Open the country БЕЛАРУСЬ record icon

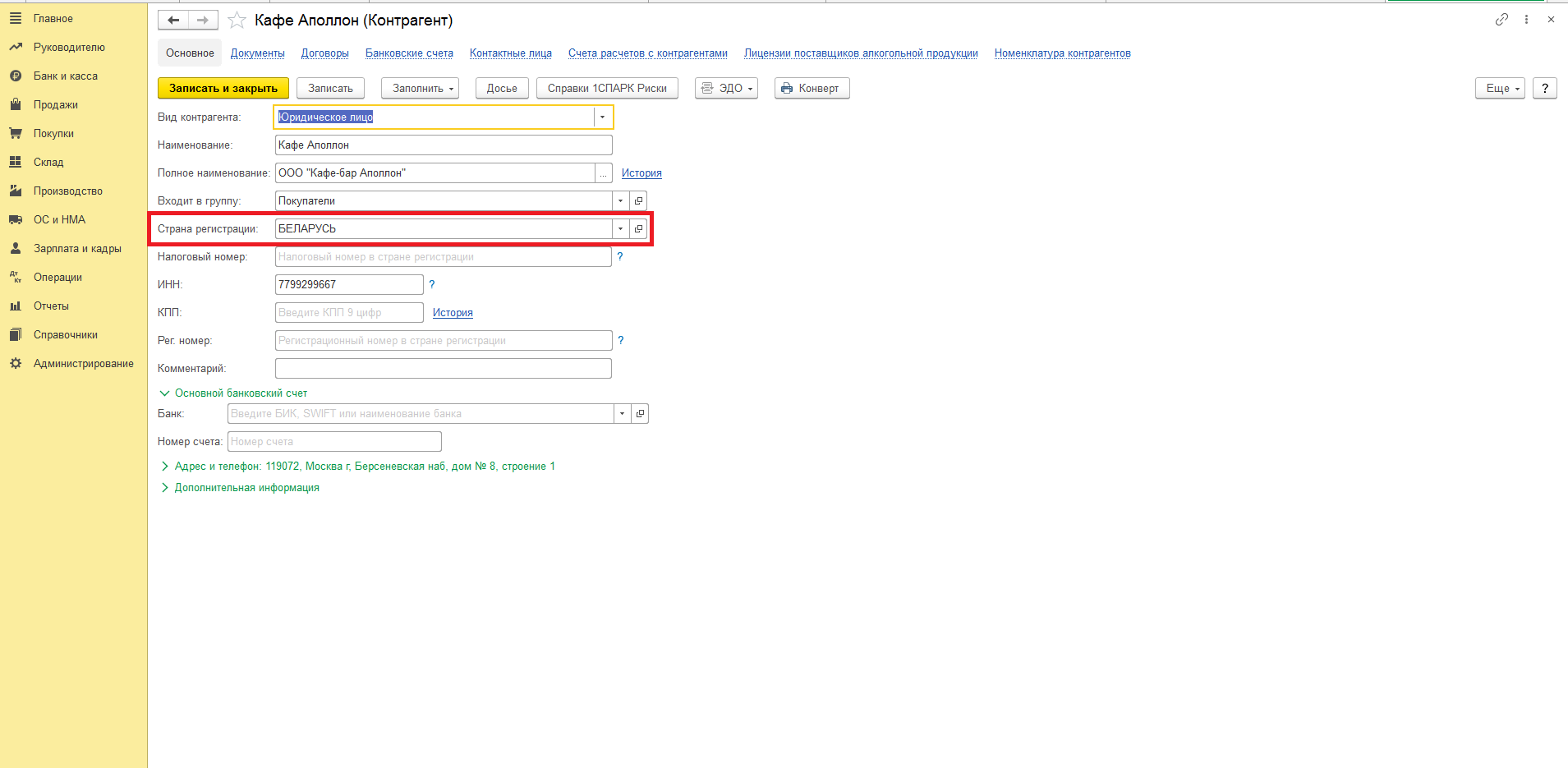click(x=638, y=228)
